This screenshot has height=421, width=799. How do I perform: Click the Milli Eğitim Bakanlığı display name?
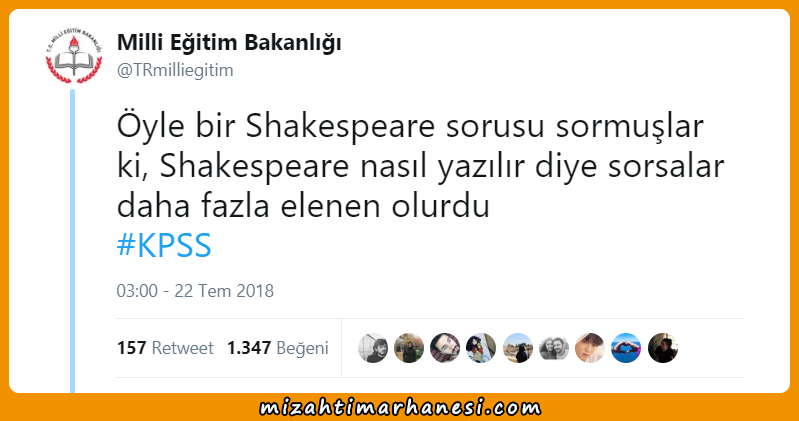point(229,43)
